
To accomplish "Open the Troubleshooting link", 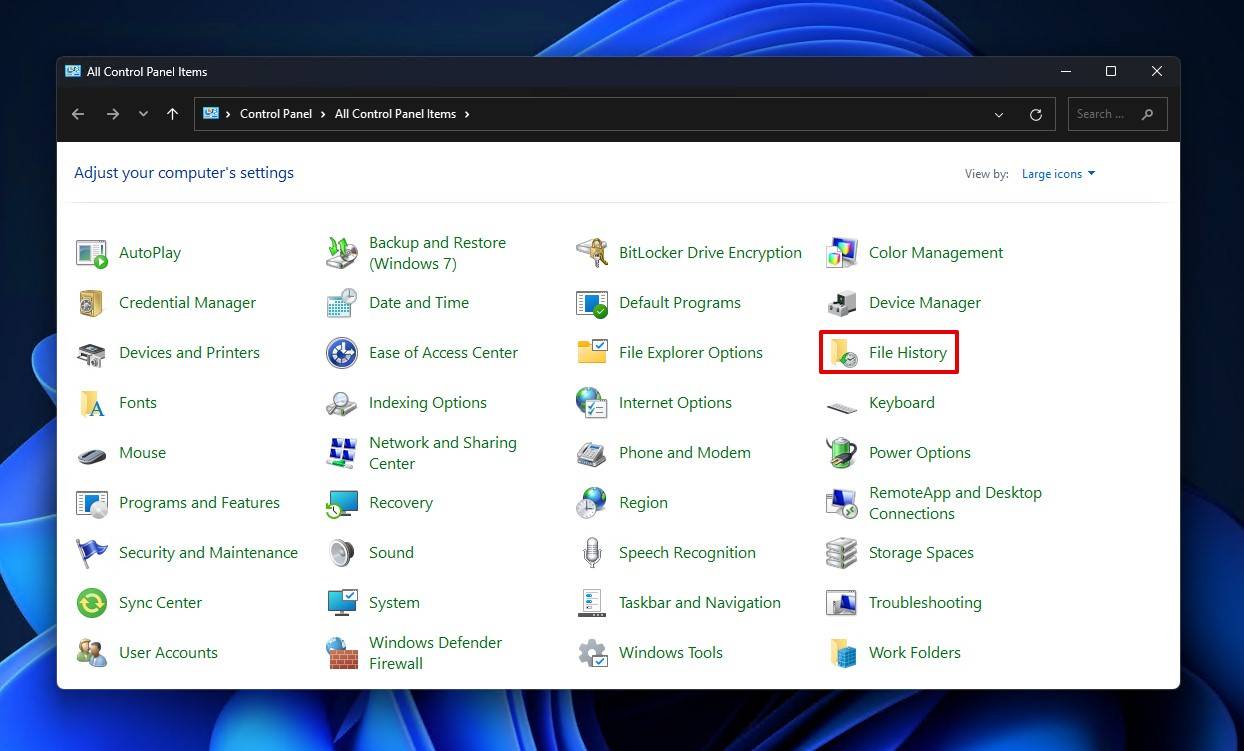I will coord(925,603).
